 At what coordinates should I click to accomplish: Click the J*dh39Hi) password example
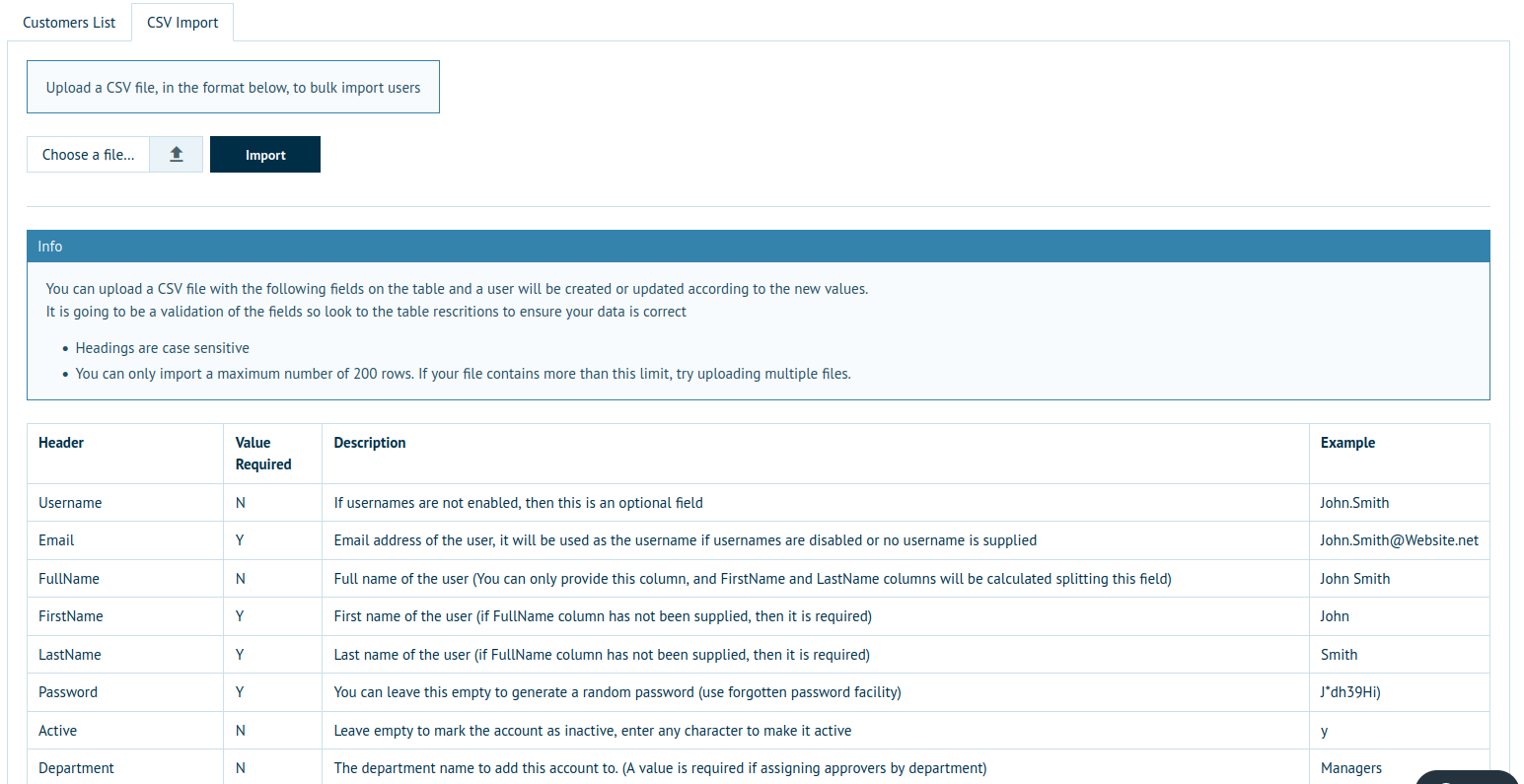pyautogui.click(x=1350, y=692)
